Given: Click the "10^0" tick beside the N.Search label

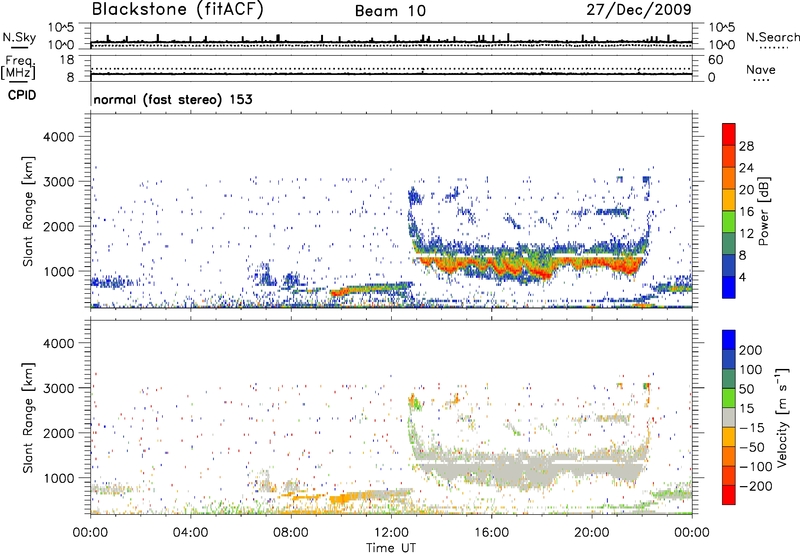Looking at the screenshot, I should pyautogui.click(x=722, y=45).
